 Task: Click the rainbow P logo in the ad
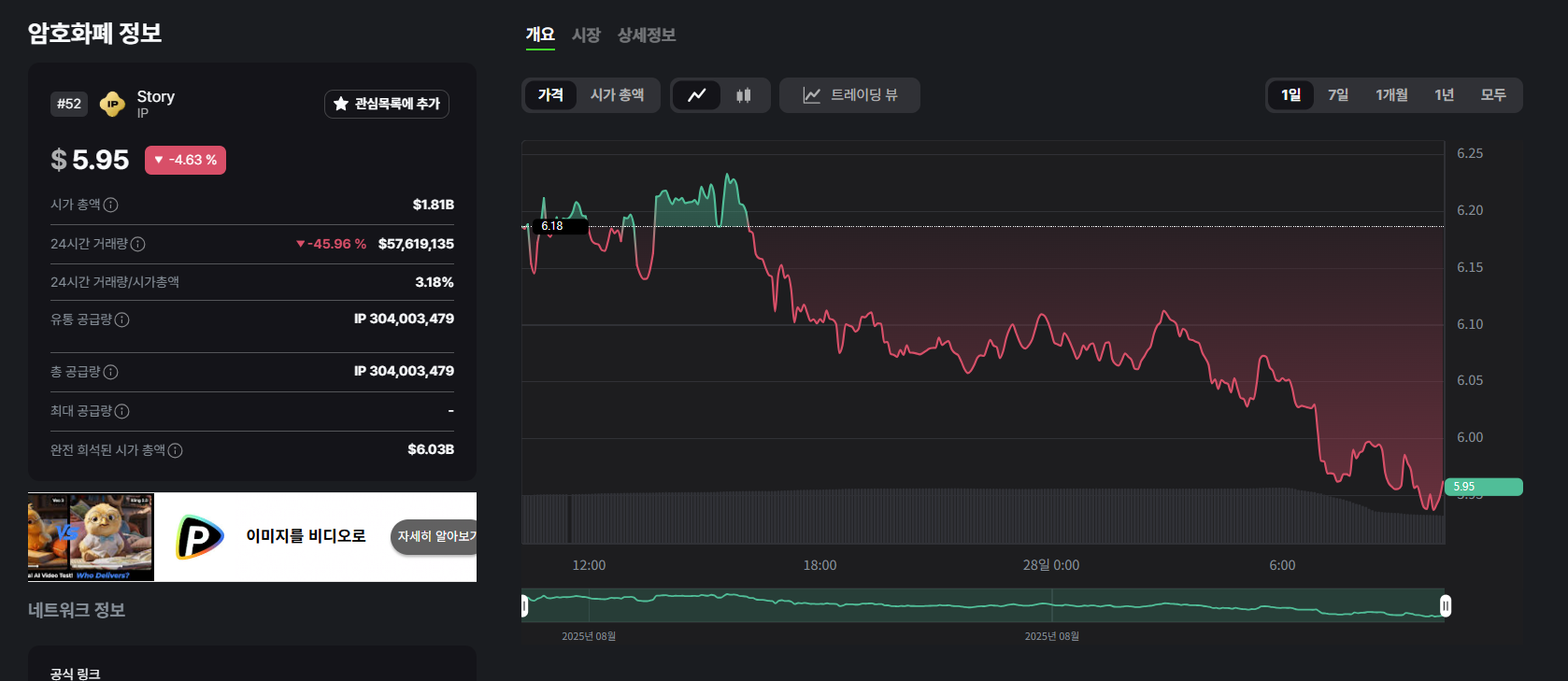coord(200,537)
